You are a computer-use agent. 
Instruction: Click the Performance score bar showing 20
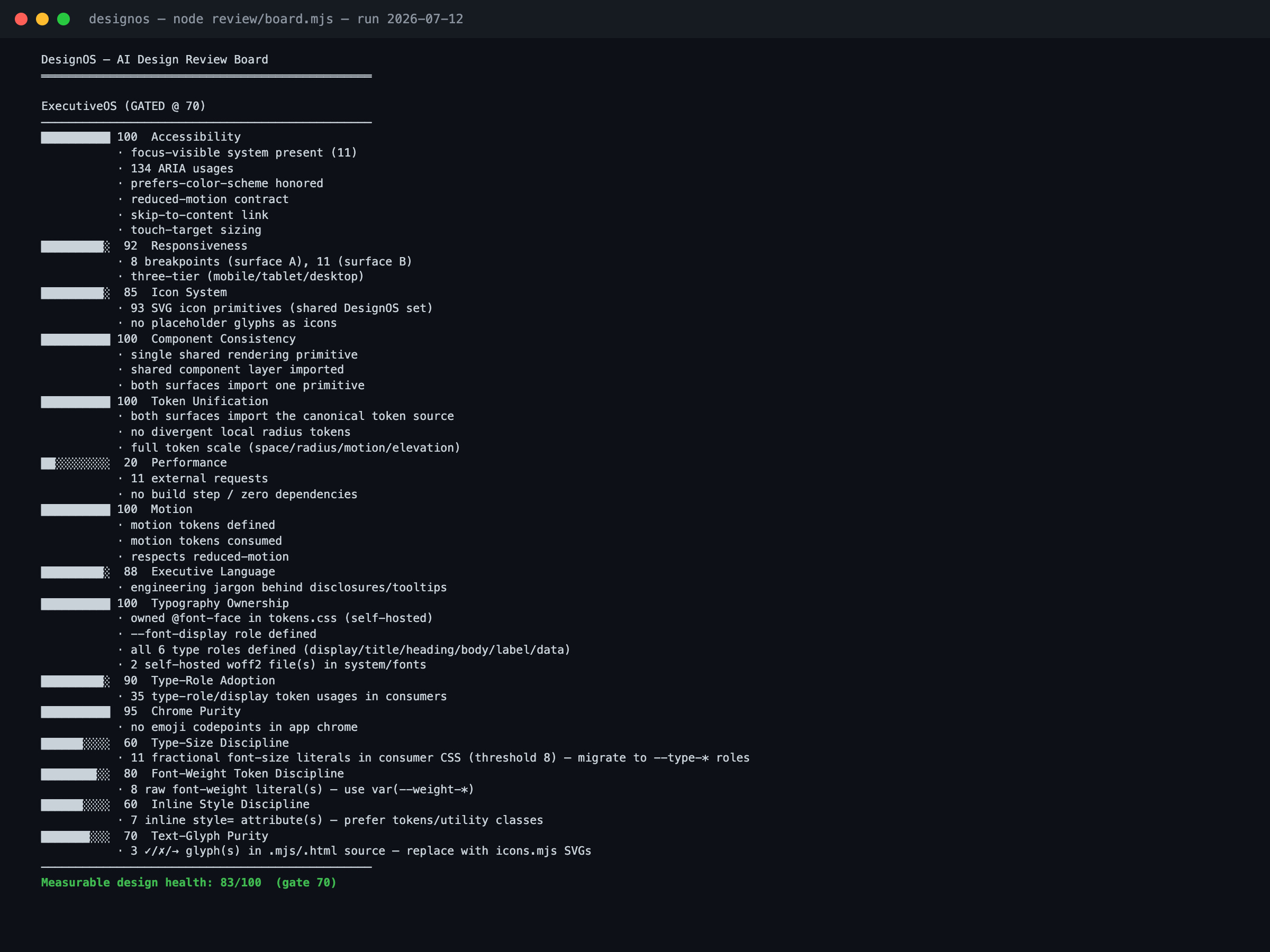75,463
